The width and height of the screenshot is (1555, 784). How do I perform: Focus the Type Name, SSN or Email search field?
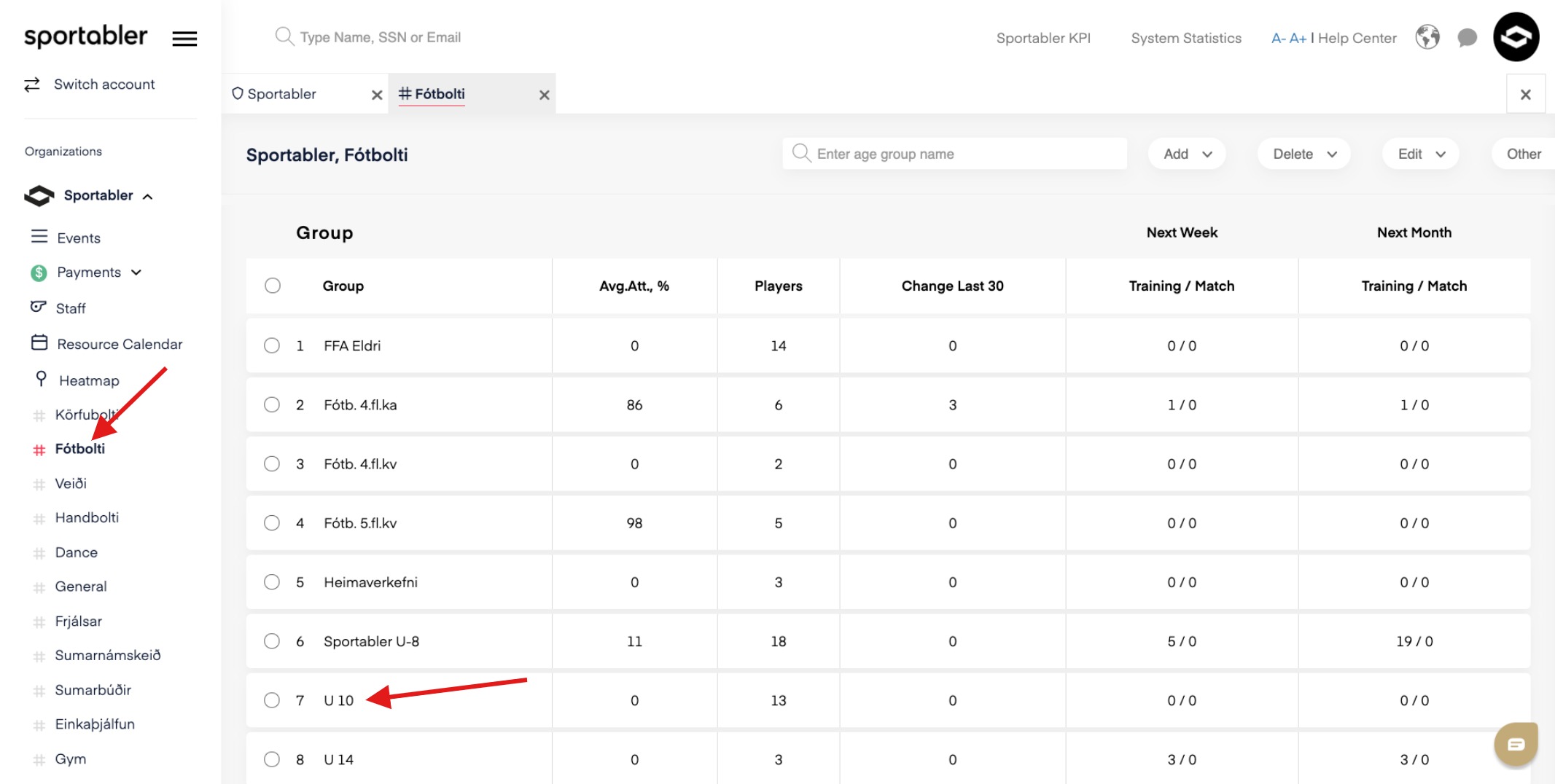click(x=380, y=37)
